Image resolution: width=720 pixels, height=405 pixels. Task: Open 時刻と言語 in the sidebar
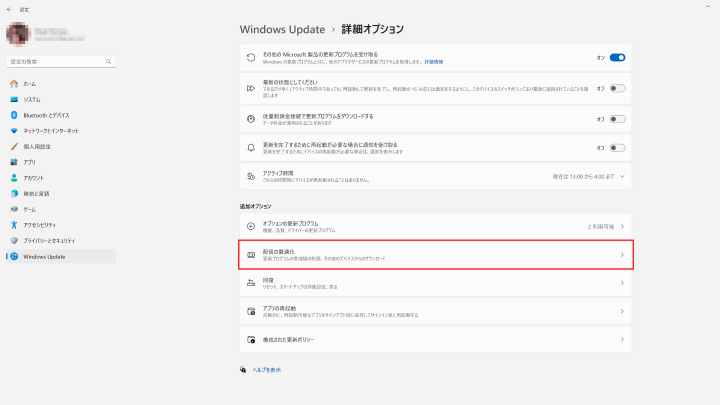(61, 194)
